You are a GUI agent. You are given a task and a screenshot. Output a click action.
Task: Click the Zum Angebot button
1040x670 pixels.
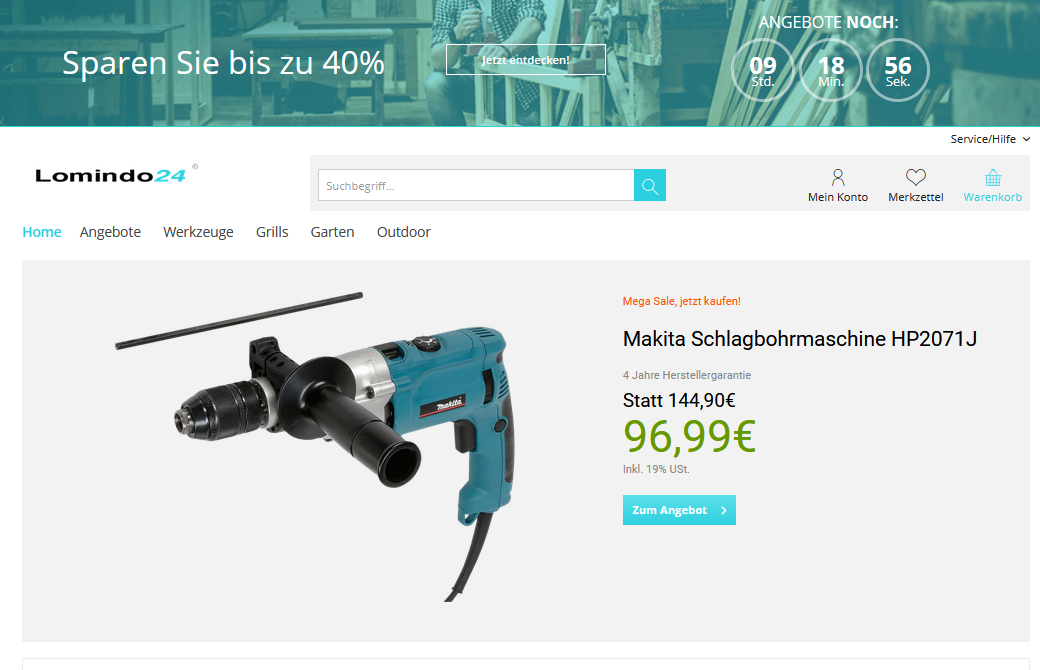pyautogui.click(x=679, y=510)
